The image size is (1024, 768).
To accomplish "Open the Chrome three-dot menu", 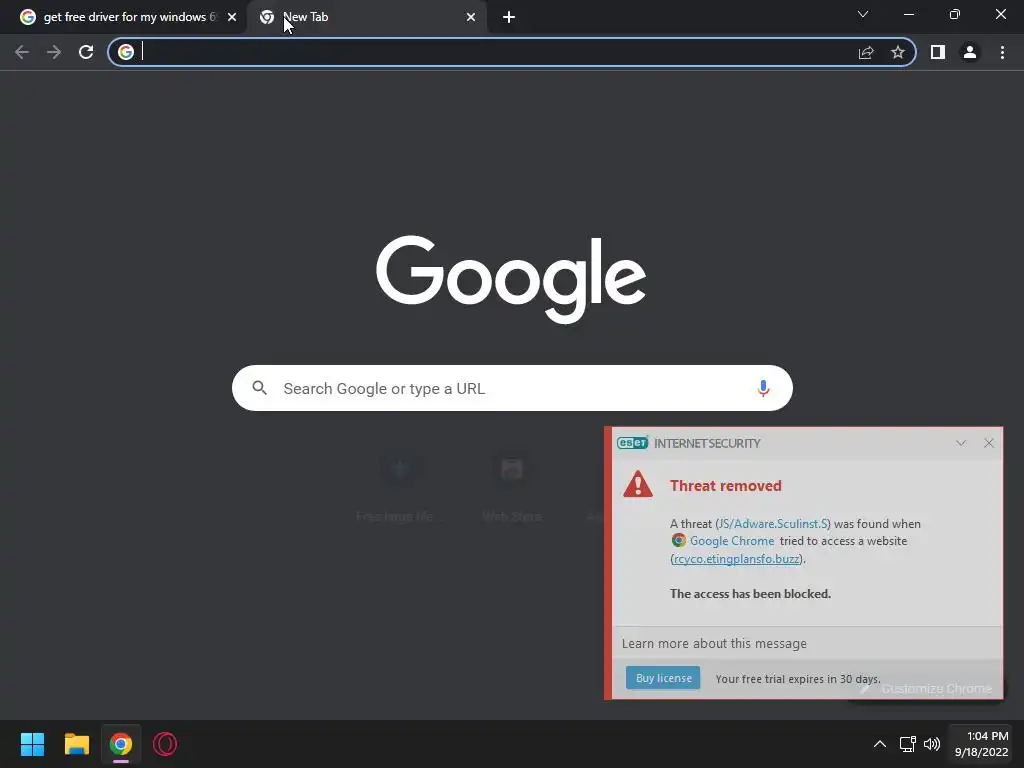I will [x=1002, y=52].
